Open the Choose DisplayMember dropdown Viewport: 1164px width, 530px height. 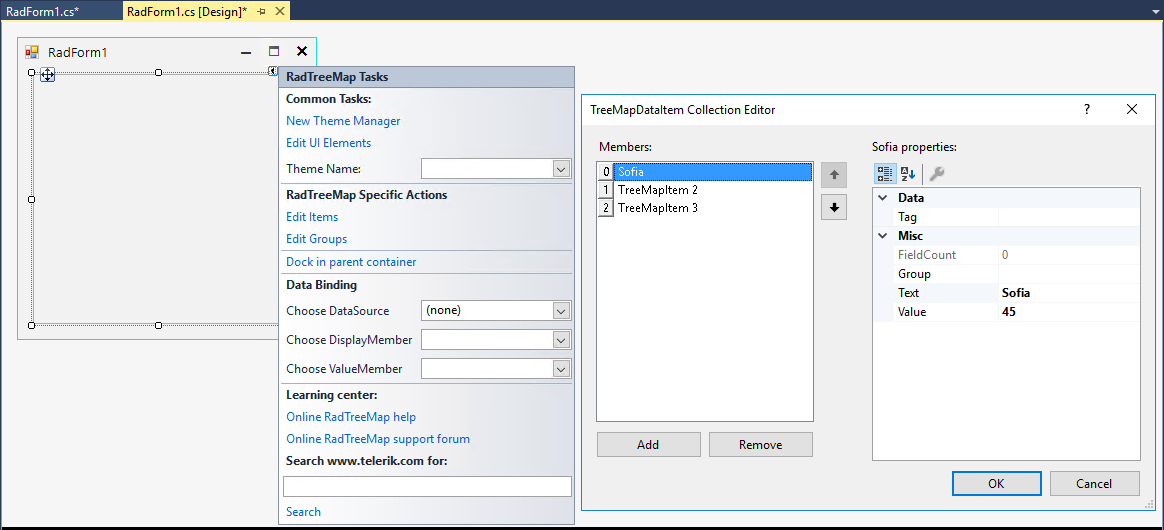(562, 340)
